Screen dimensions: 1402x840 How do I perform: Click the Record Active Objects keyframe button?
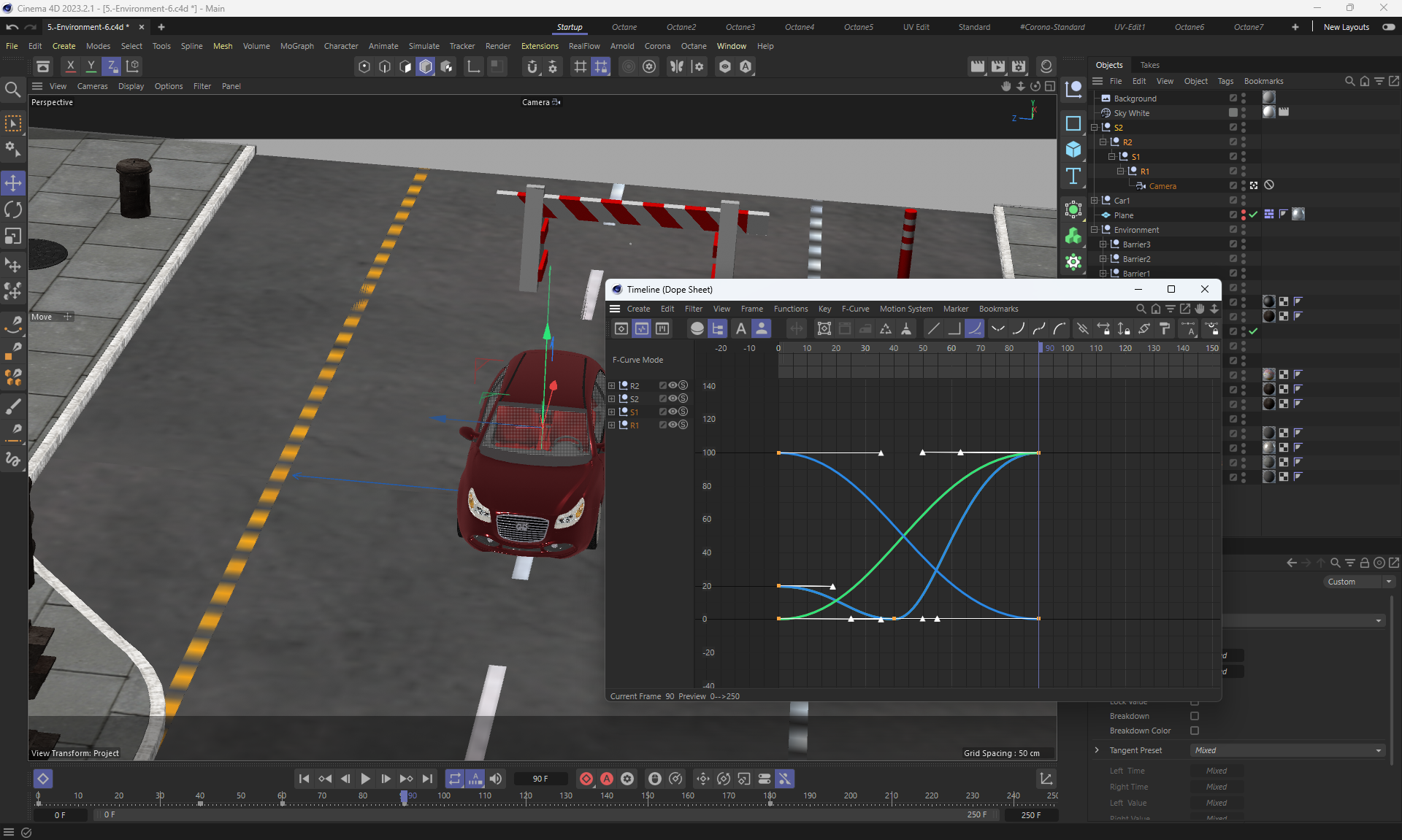pyautogui.click(x=586, y=779)
